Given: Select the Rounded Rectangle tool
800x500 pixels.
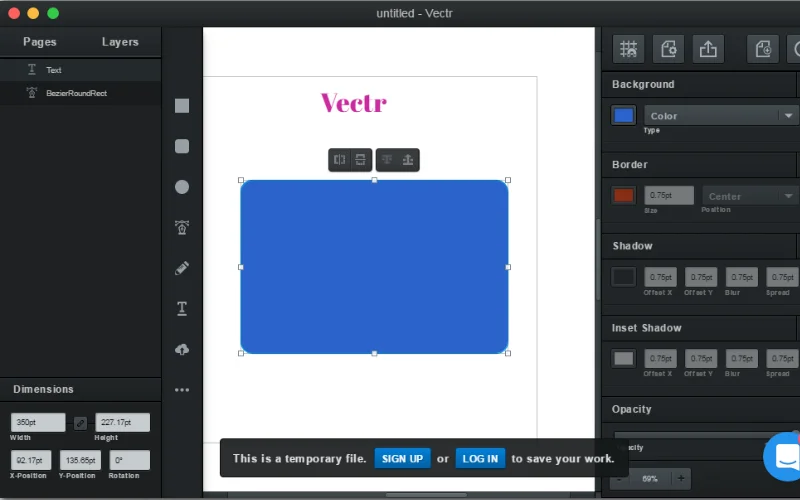Looking at the screenshot, I should 182,146.
